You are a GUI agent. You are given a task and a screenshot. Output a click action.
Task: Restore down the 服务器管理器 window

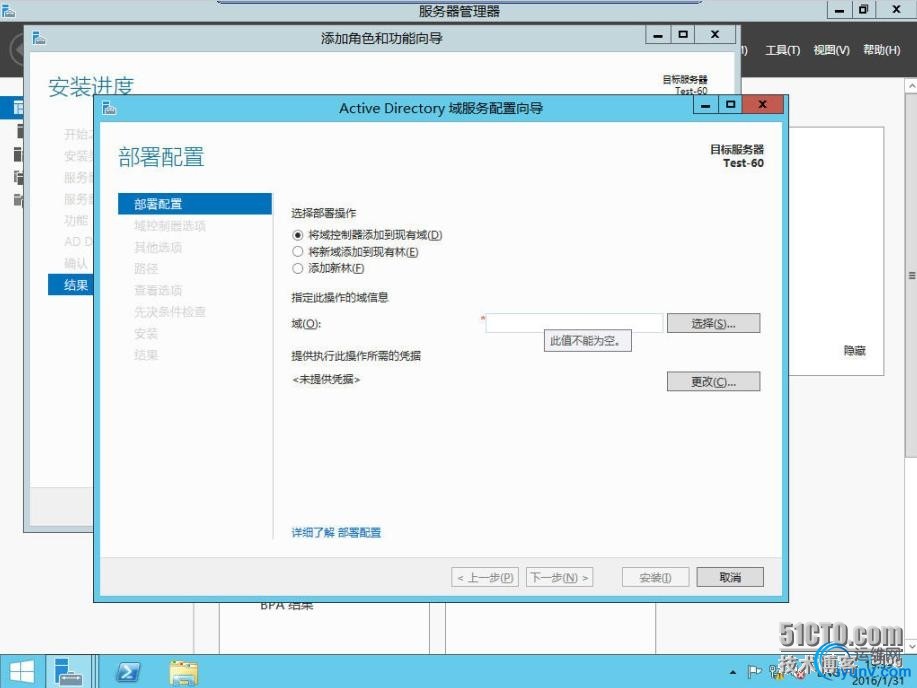click(864, 10)
